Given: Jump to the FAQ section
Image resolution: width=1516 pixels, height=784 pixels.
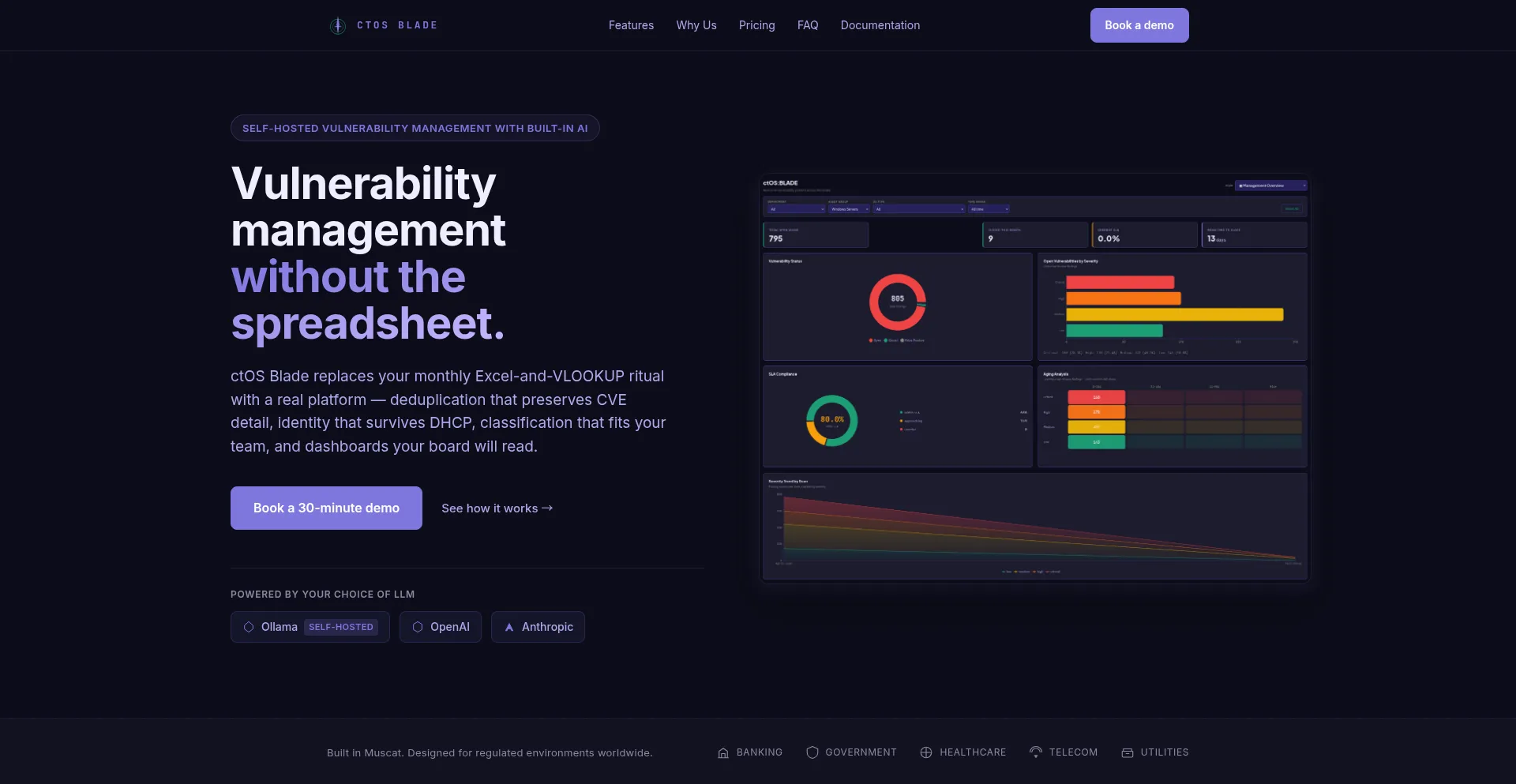Looking at the screenshot, I should pyautogui.click(x=808, y=25).
